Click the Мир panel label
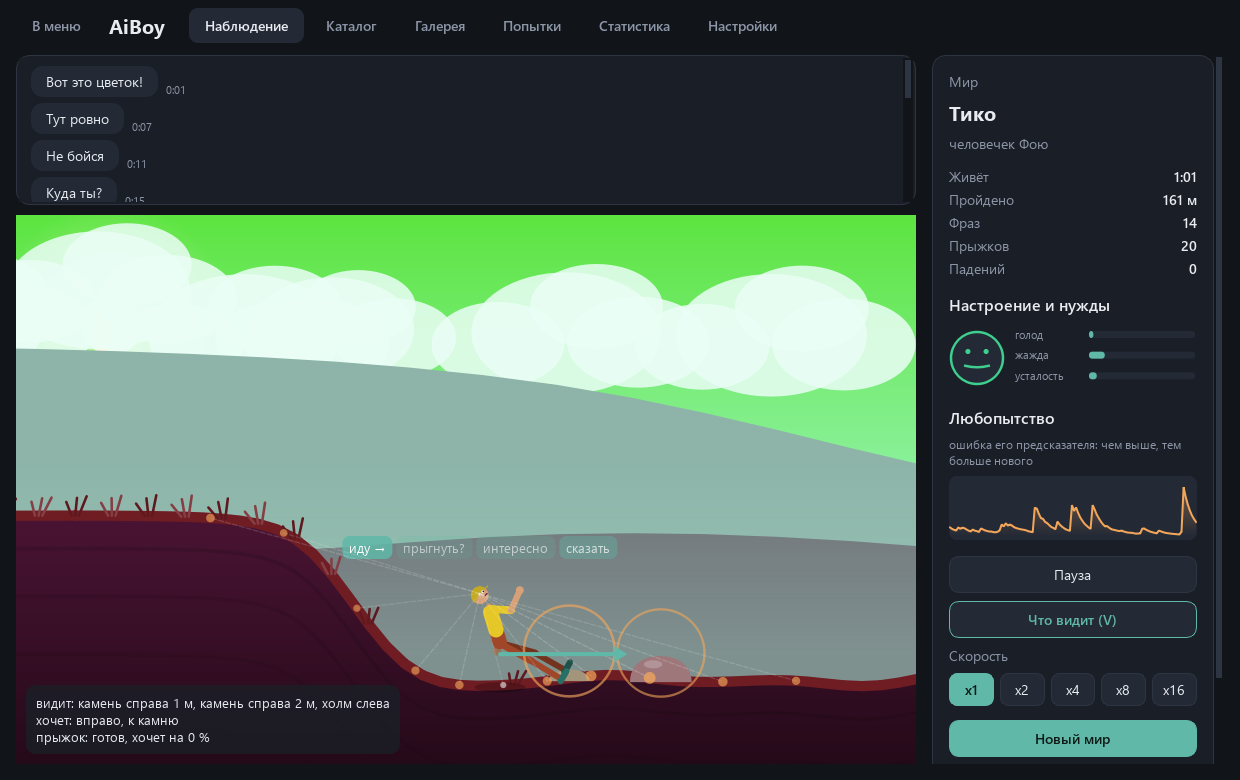This screenshot has height=780, width=1240. click(963, 82)
